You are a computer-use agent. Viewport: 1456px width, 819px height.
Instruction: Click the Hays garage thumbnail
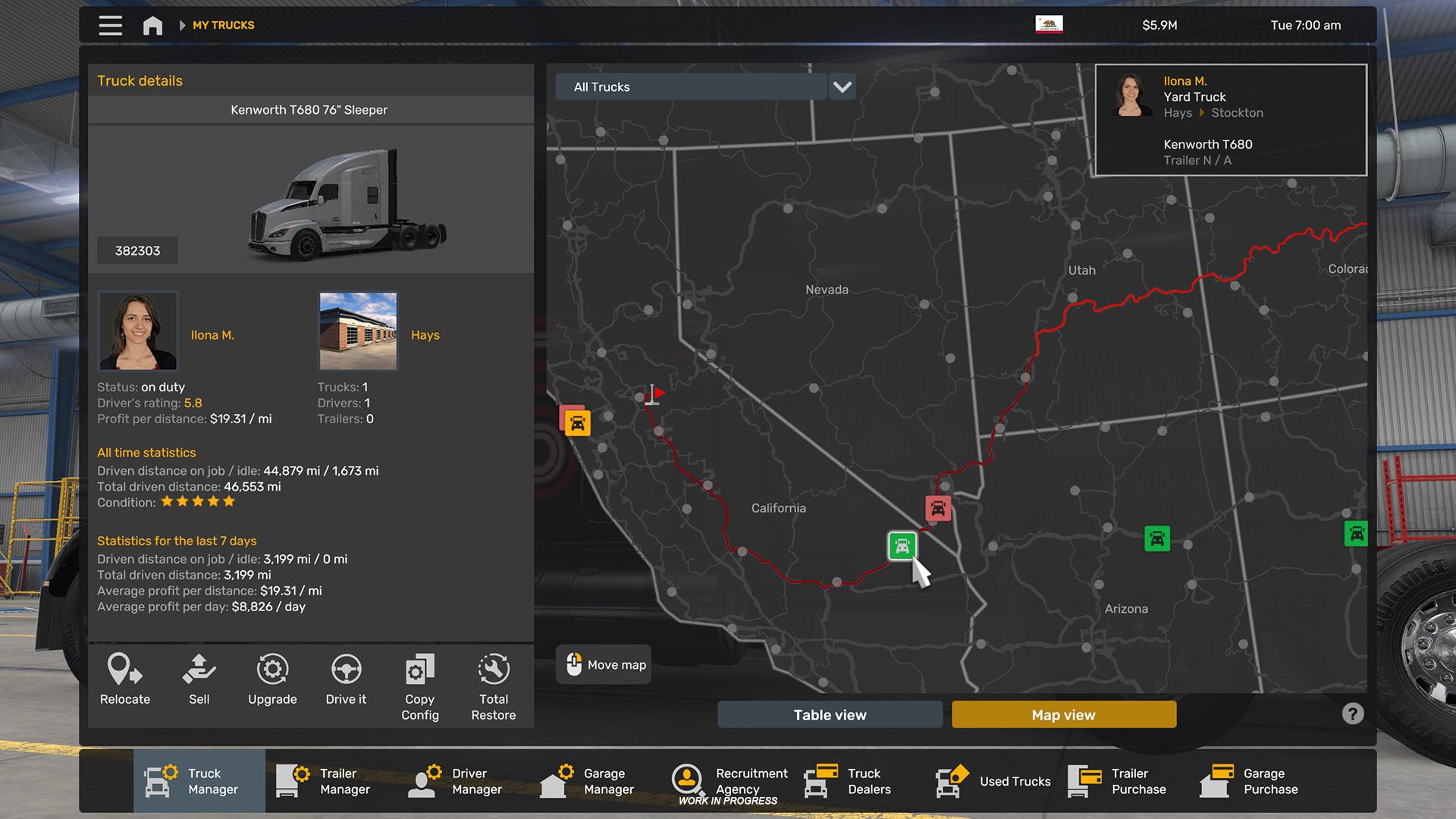358,331
